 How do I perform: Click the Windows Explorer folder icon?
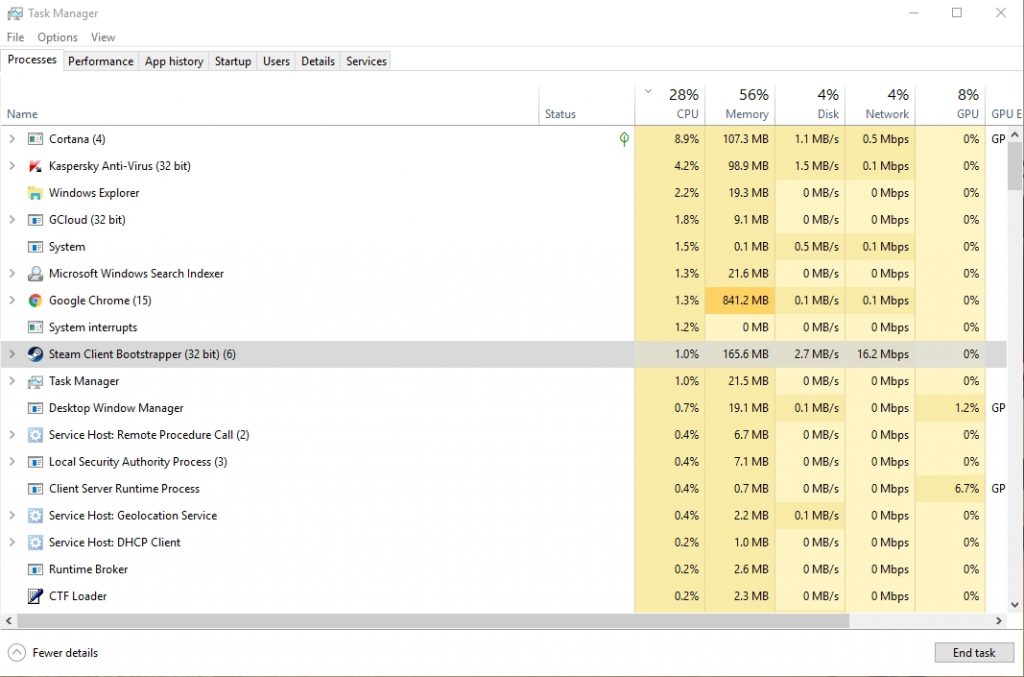[x=35, y=193]
